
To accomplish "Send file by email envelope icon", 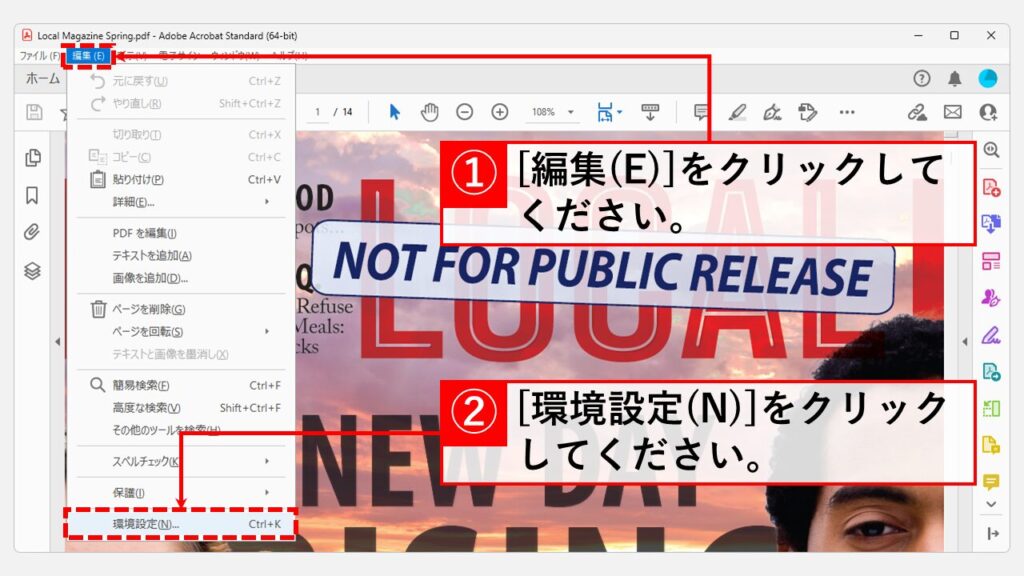I will 952,112.
